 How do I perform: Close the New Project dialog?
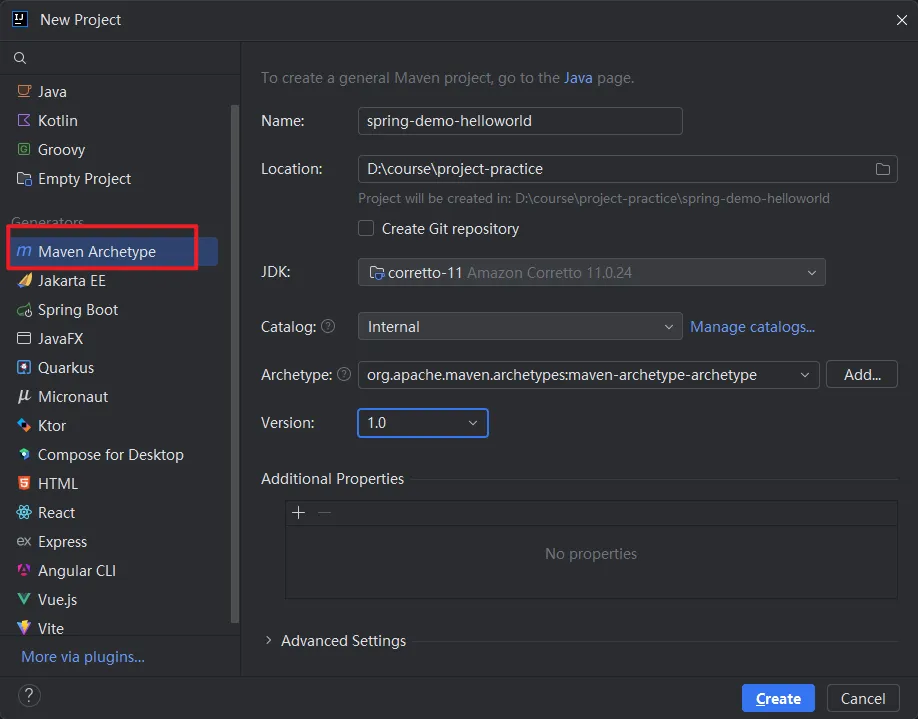[902, 20]
